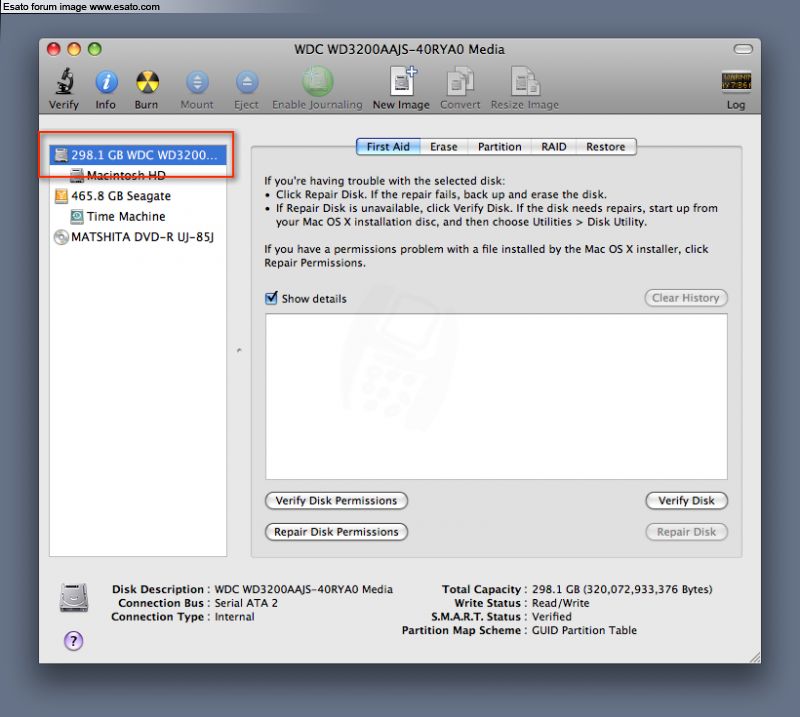Image resolution: width=800 pixels, height=717 pixels.
Task: Switch to the Restore tab
Action: [606, 147]
